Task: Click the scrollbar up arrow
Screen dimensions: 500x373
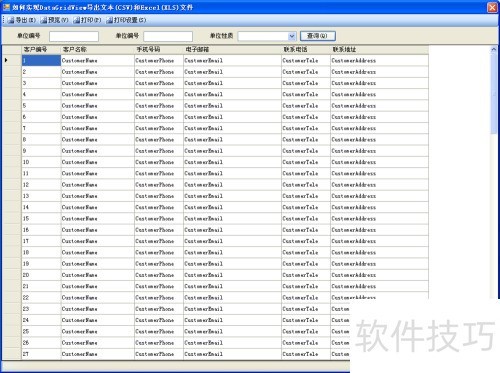Action: (494, 49)
